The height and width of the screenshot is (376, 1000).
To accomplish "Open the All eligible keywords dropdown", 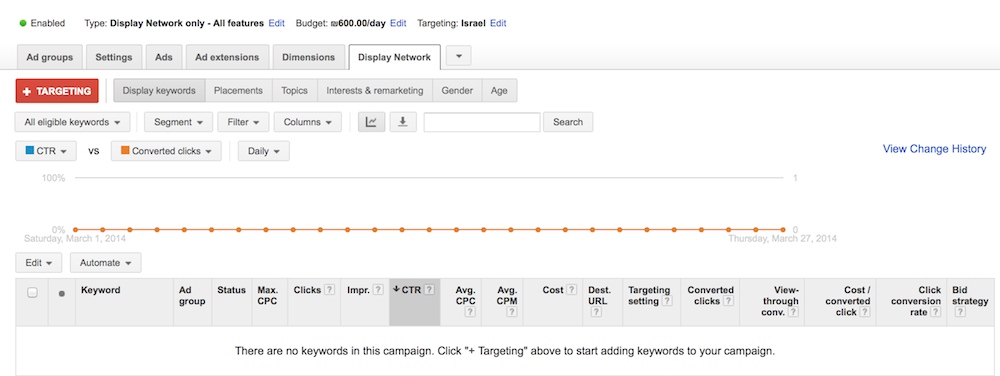I will click(x=72, y=122).
